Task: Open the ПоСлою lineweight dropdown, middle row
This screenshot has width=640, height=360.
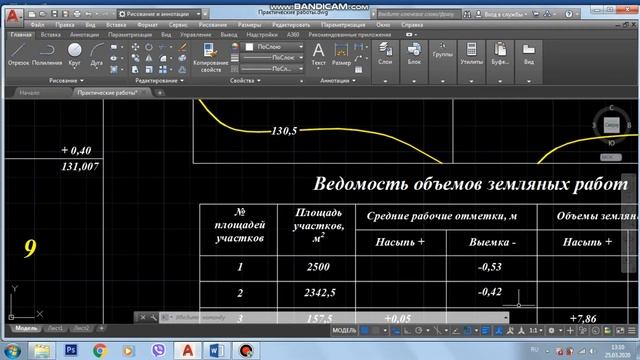Action: tap(273, 58)
